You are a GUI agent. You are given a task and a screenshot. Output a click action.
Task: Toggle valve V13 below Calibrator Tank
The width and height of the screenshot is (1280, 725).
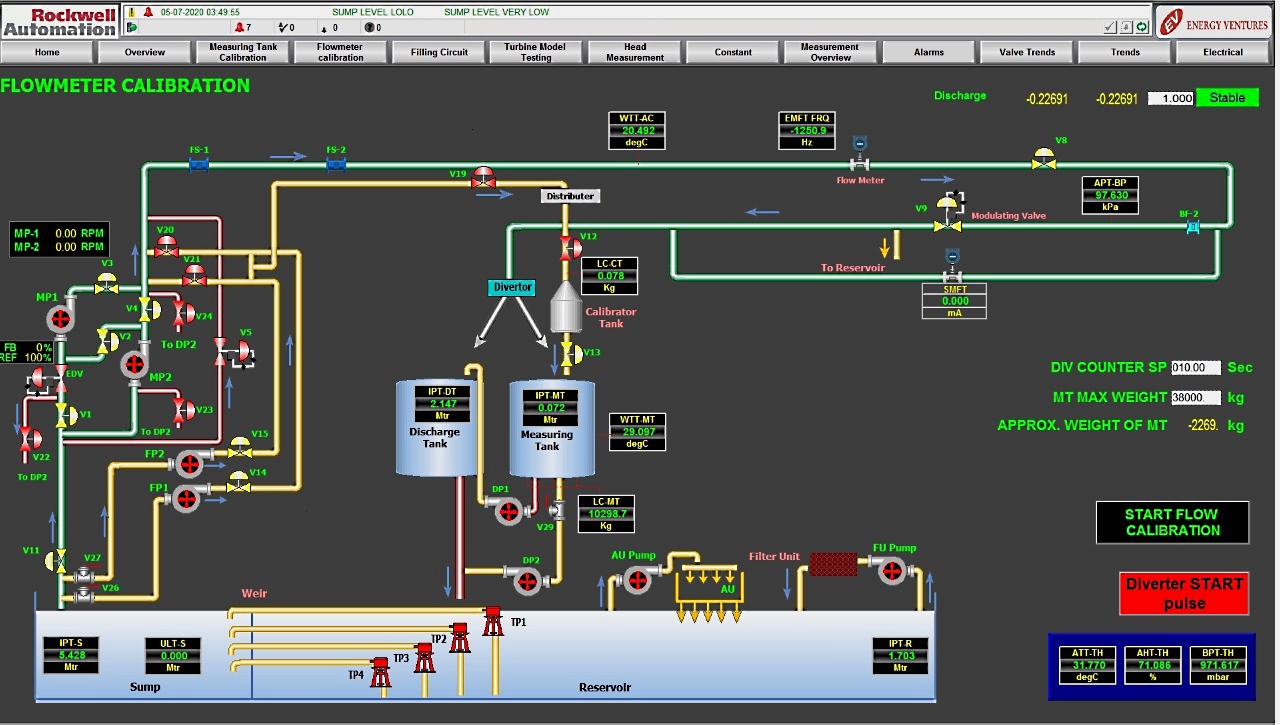(568, 353)
